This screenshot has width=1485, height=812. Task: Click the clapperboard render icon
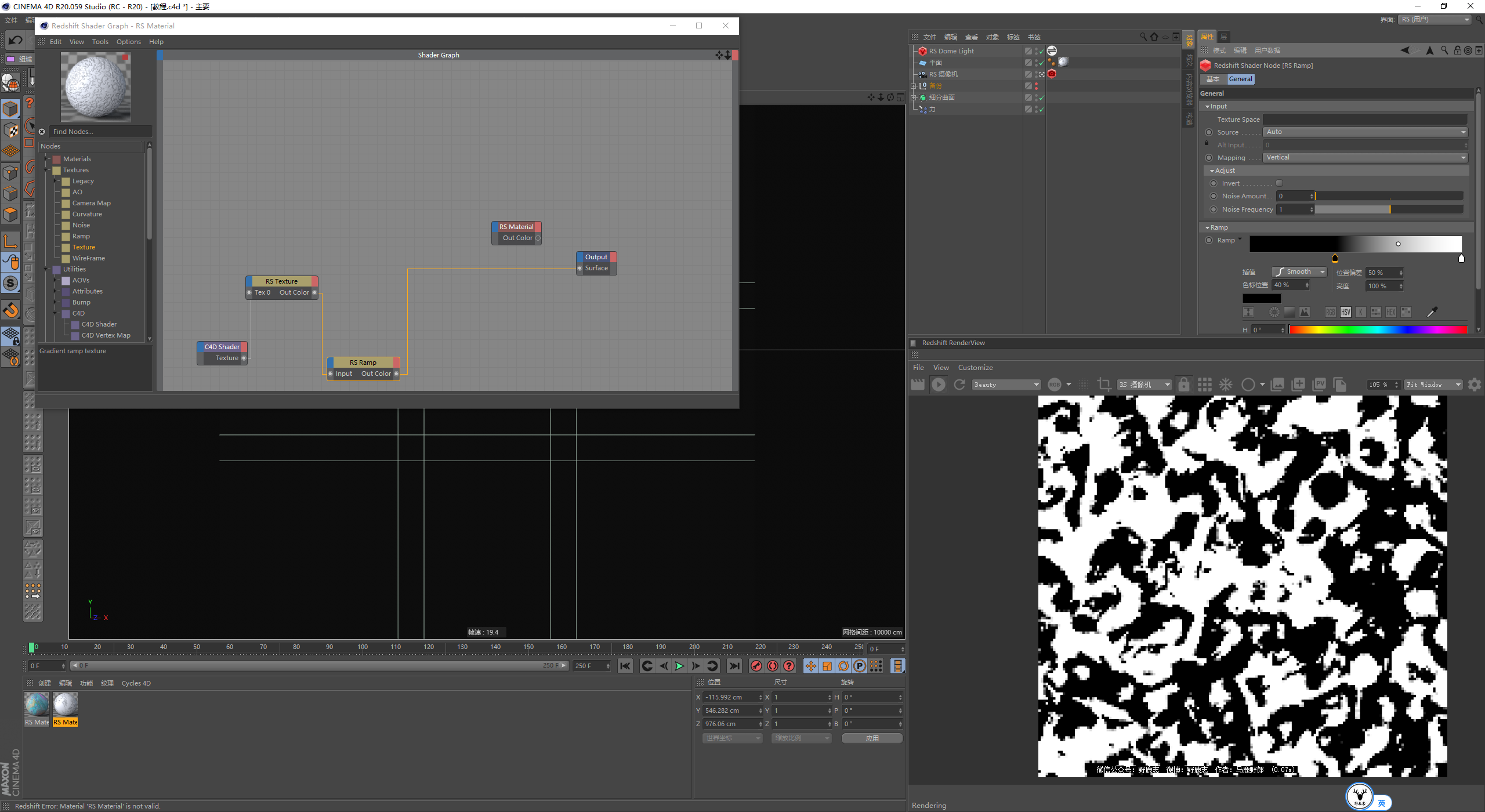tap(918, 385)
